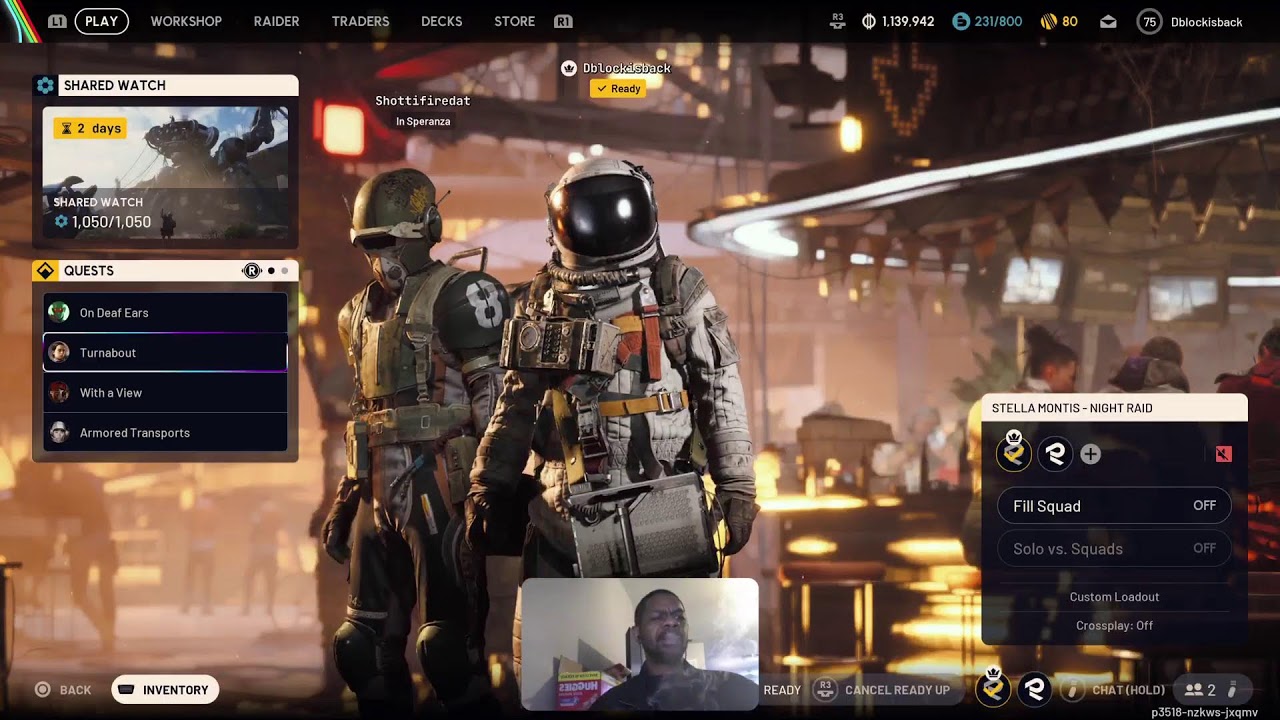The width and height of the screenshot is (1280, 720).
Task: Click the On Deaf Ears quest giver portrait
Action: pos(59,313)
